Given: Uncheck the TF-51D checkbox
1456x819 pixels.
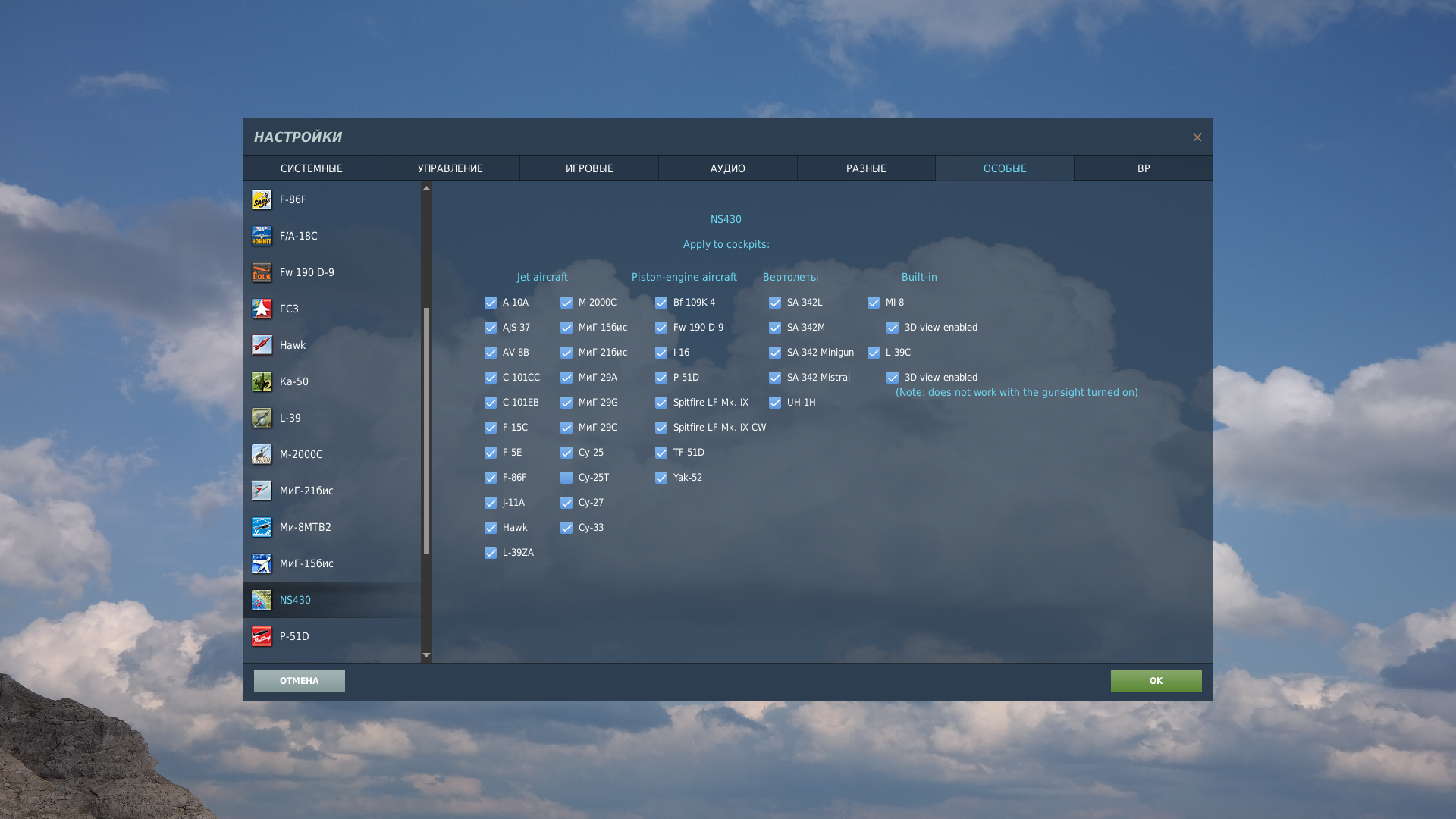Looking at the screenshot, I should (661, 453).
